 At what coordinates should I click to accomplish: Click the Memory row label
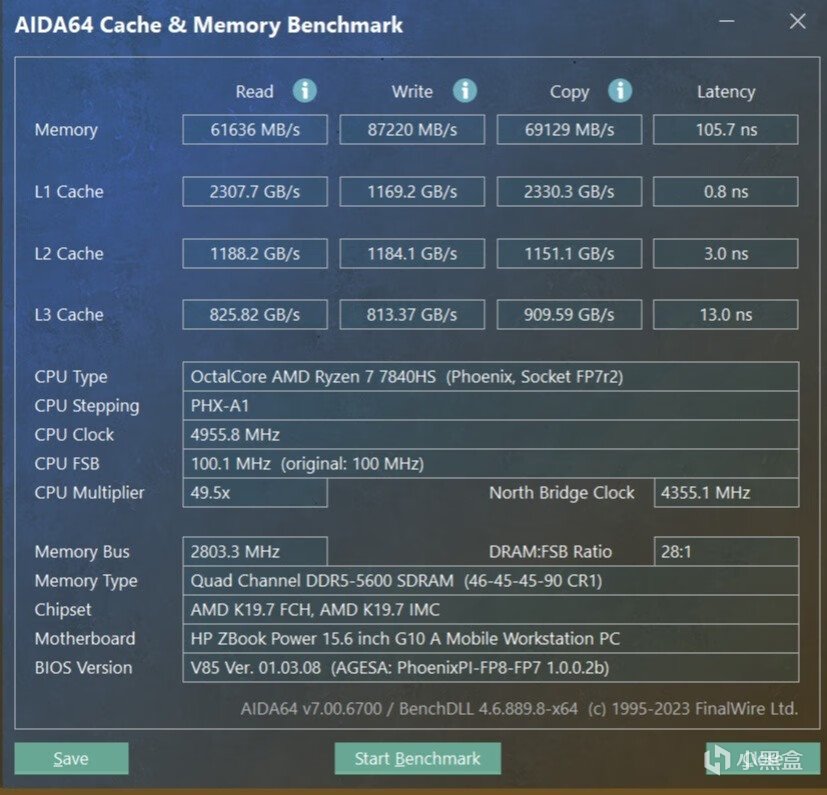pos(66,130)
